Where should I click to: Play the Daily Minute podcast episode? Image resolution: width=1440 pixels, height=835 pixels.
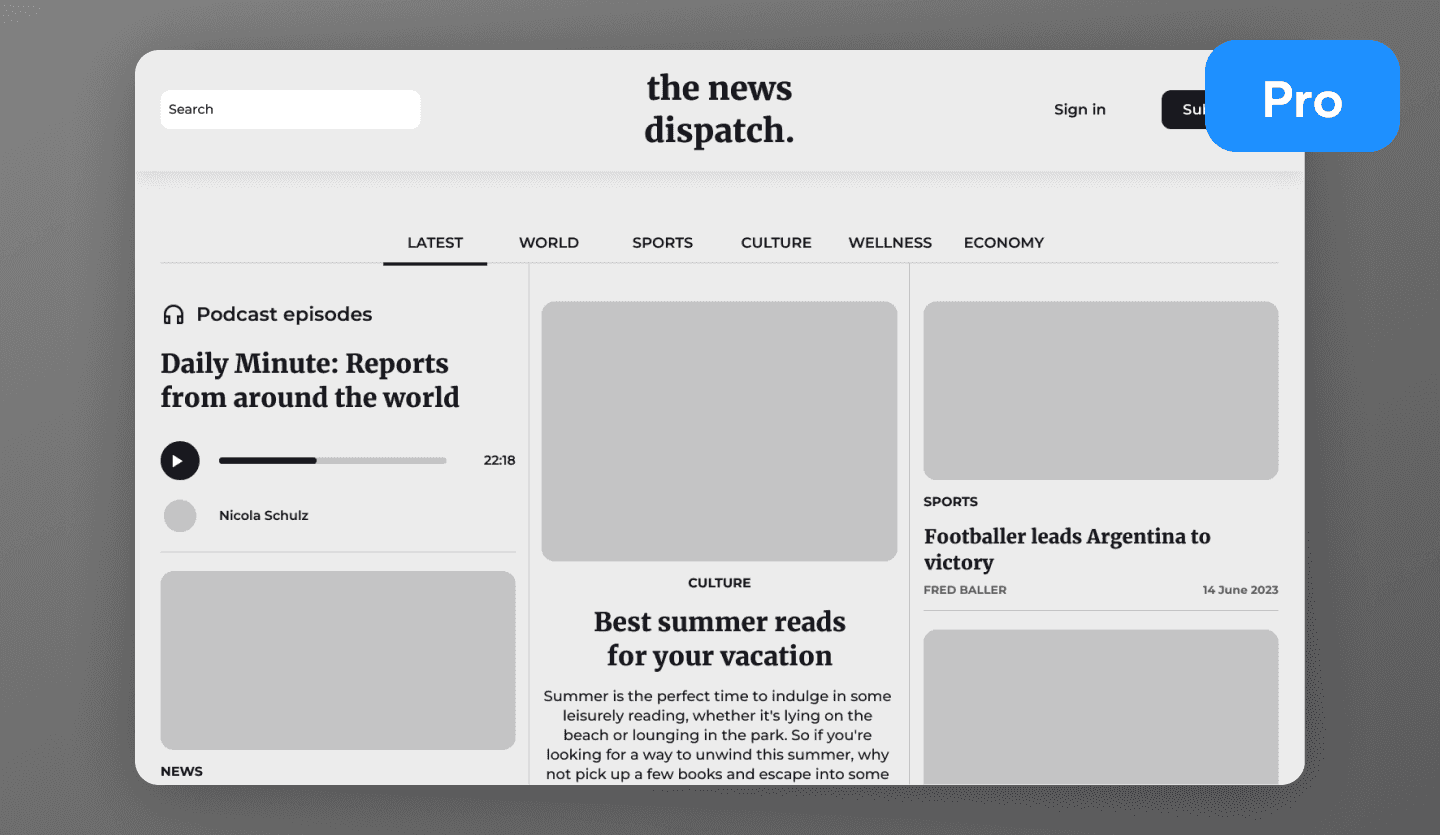point(180,461)
